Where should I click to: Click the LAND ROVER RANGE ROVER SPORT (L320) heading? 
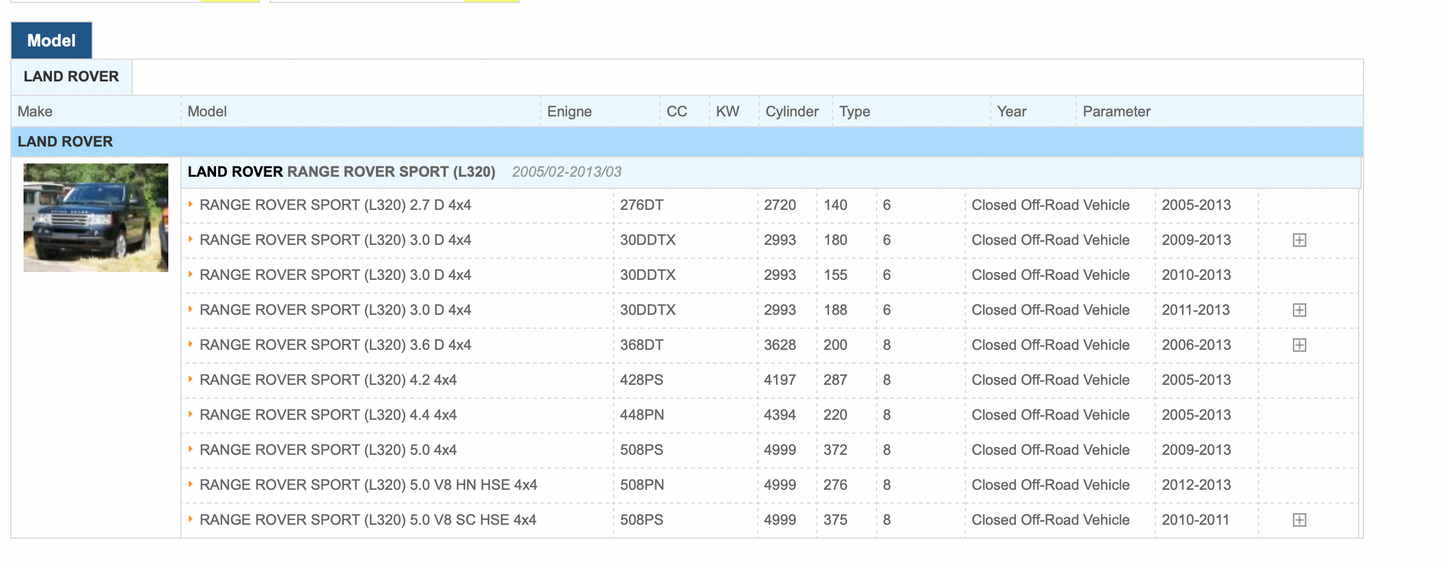point(341,172)
